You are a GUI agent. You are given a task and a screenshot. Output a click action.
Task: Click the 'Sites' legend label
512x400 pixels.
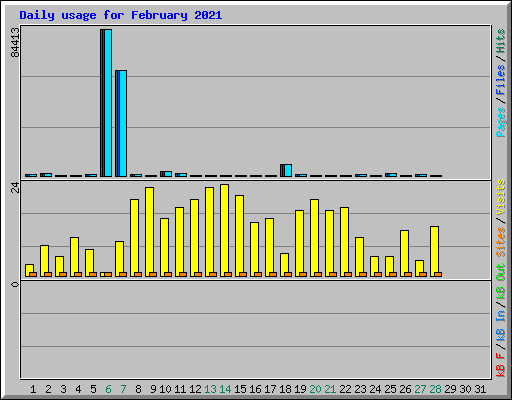[x=501, y=242]
